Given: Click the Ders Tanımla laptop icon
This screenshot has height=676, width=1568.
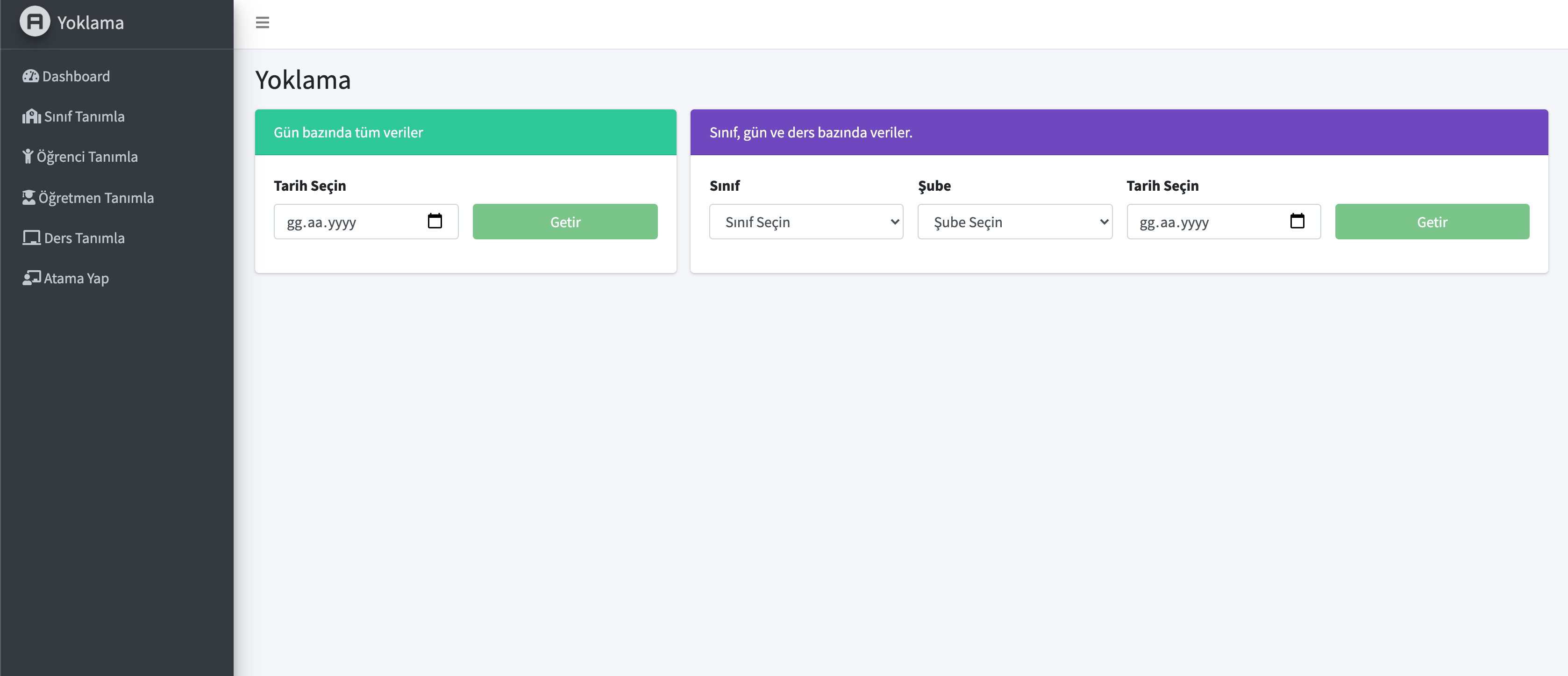Looking at the screenshot, I should pyautogui.click(x=31, y=237).
